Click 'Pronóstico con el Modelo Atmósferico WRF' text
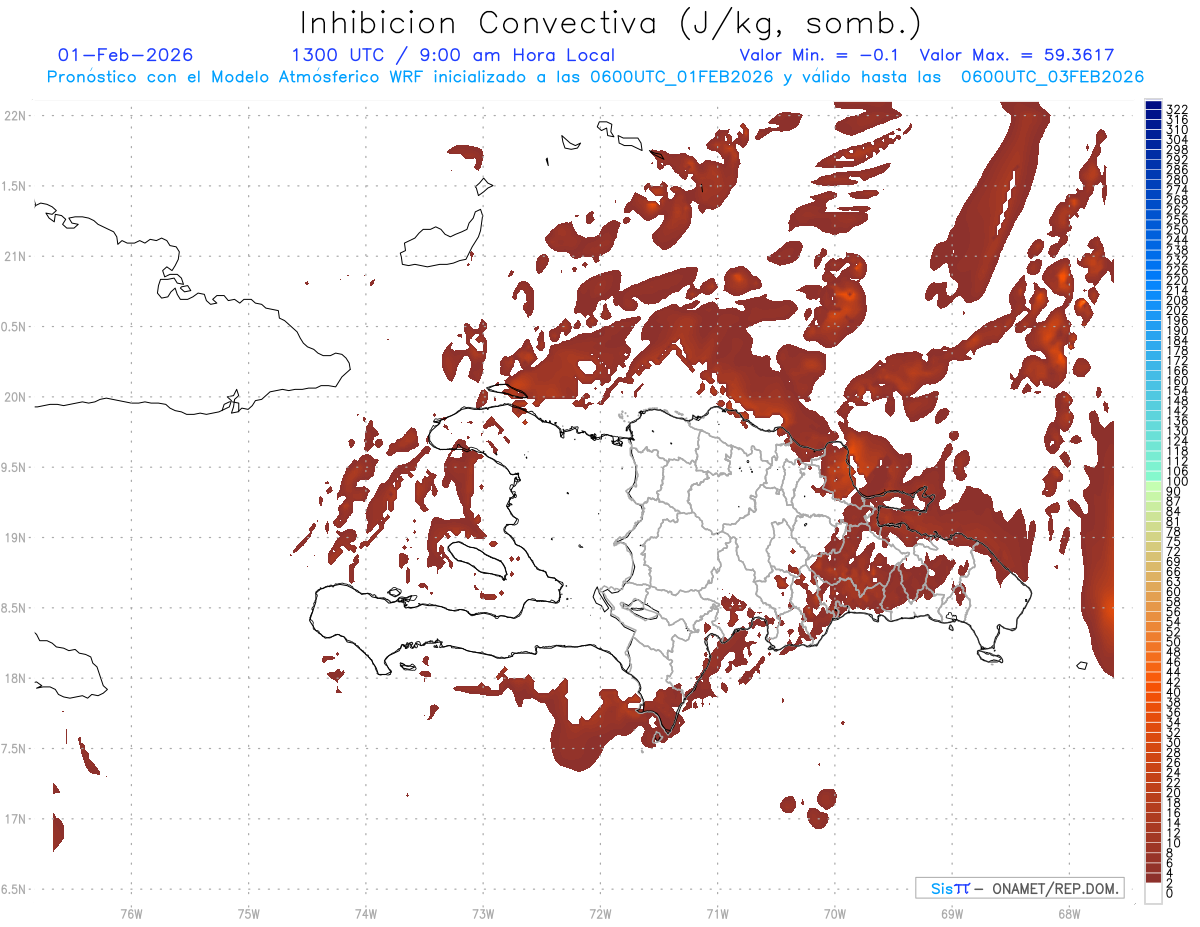 tap(236, 77)
